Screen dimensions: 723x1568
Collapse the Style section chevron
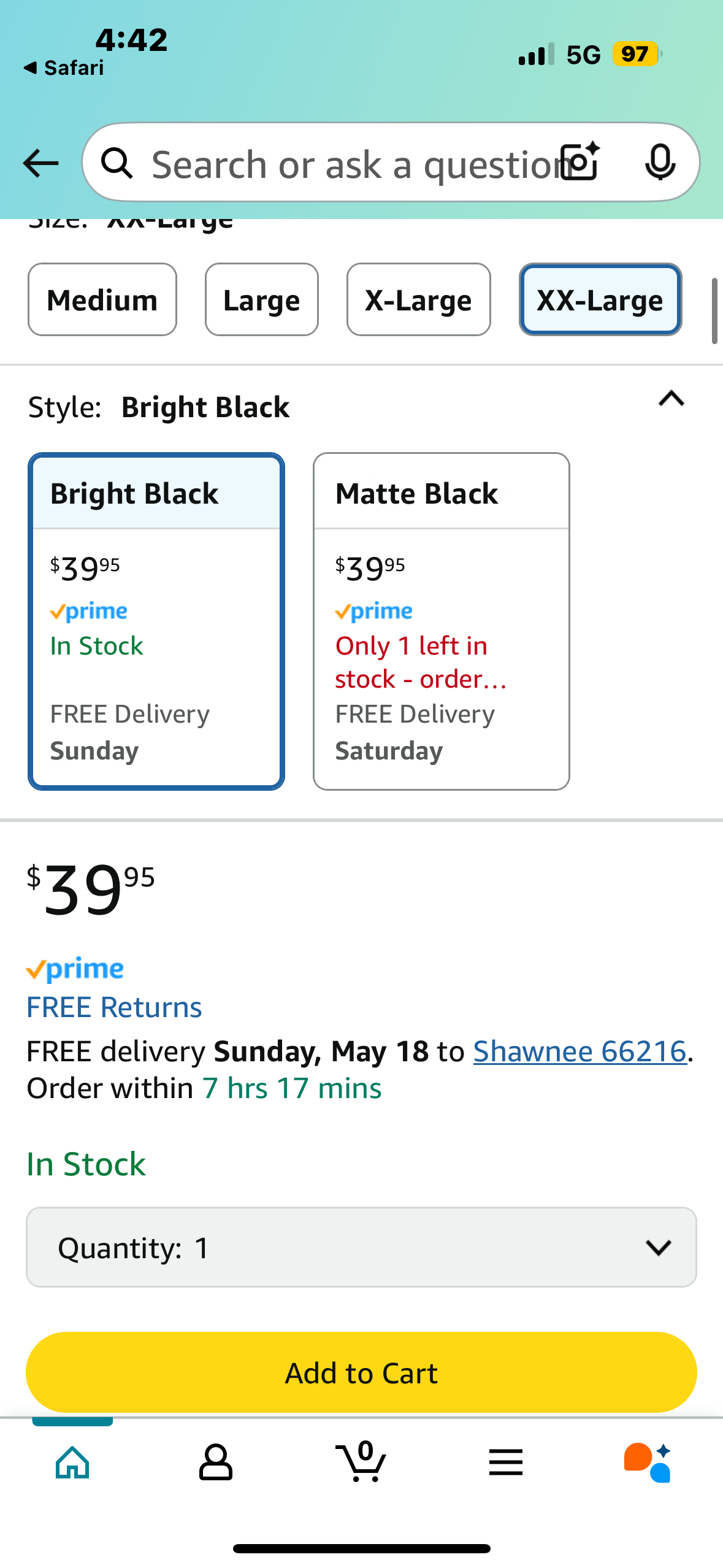point(671,399)
